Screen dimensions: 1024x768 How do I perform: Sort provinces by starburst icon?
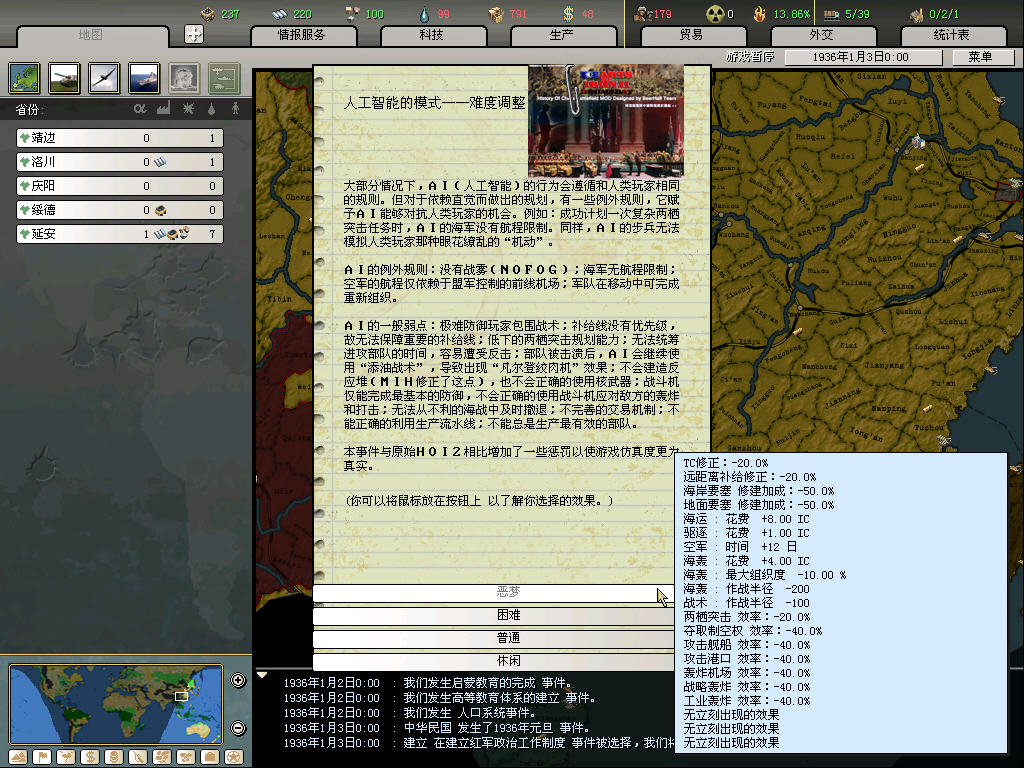point(188,108)
